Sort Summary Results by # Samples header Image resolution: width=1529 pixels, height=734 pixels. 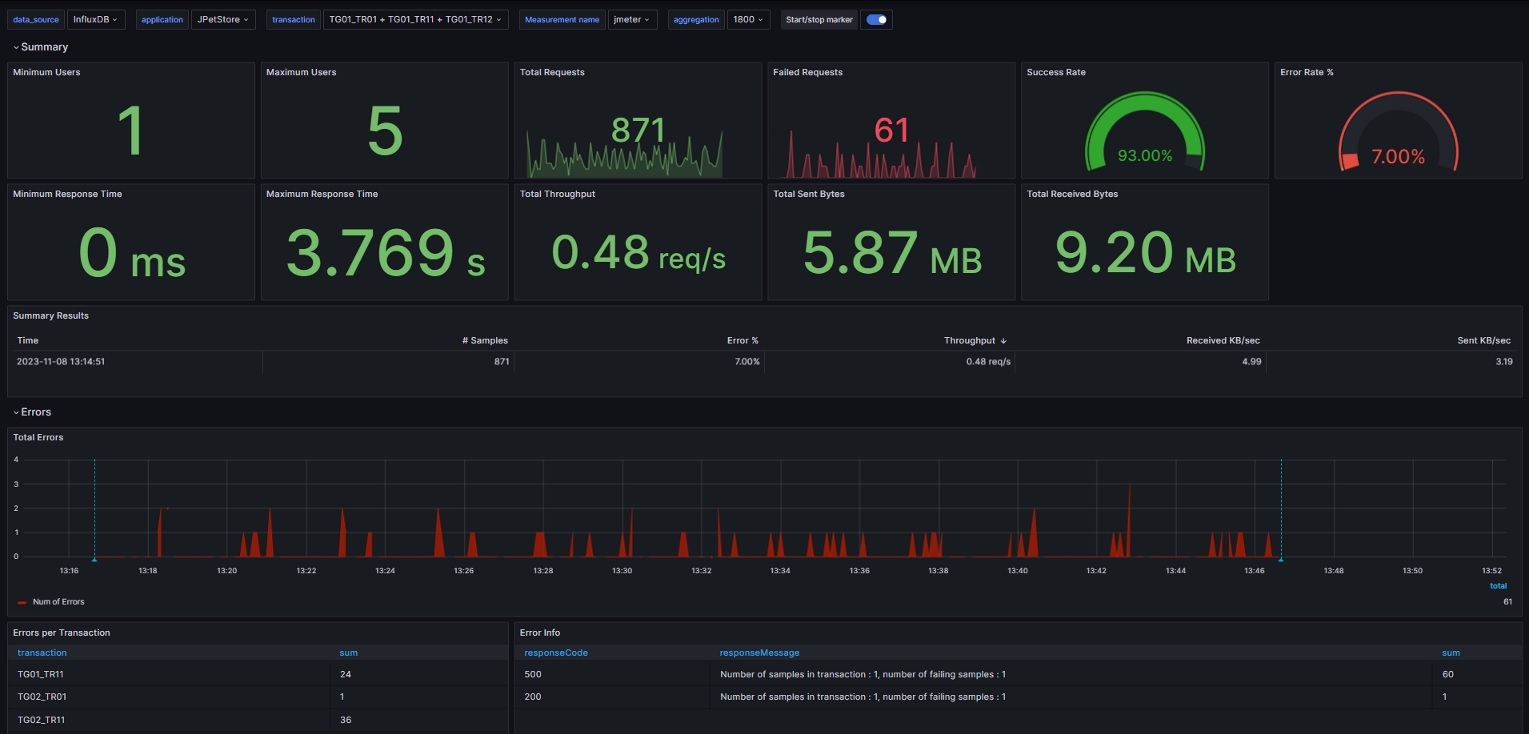tap(484, 341)
